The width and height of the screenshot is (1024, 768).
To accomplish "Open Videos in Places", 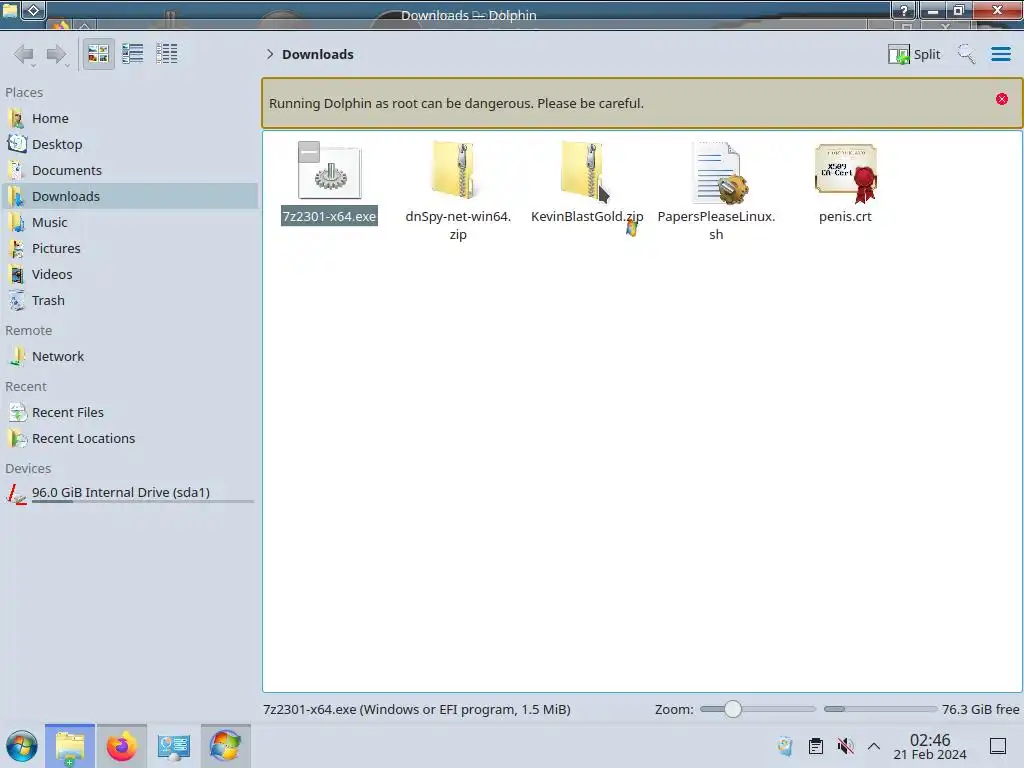I will click(x=130, y=275).
